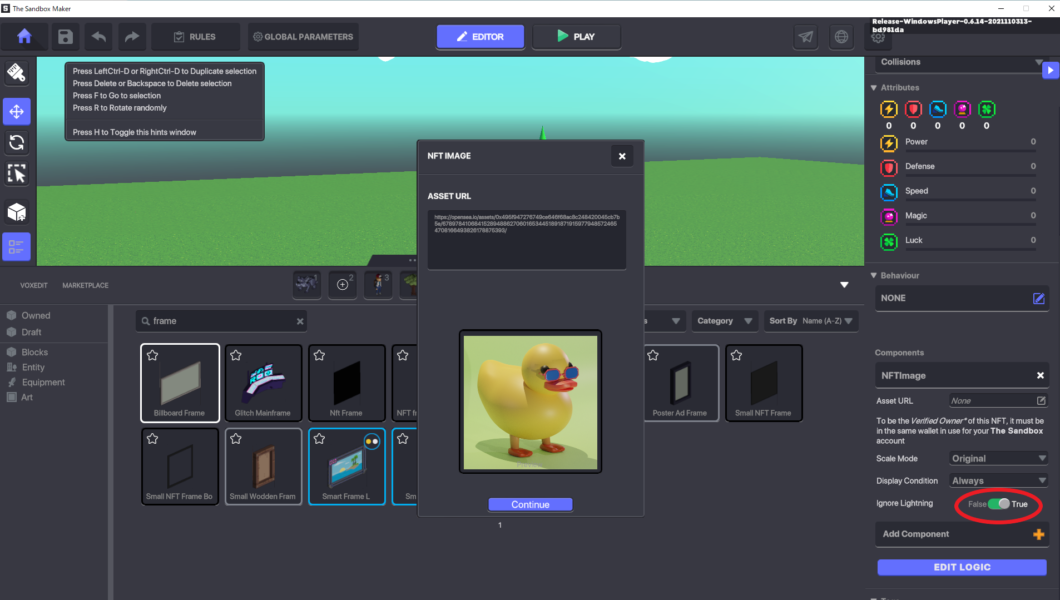The height and width of the screenshot is (600, 1060).
Task: Open the Category filter dropdown
Action: tap(724, 321)
